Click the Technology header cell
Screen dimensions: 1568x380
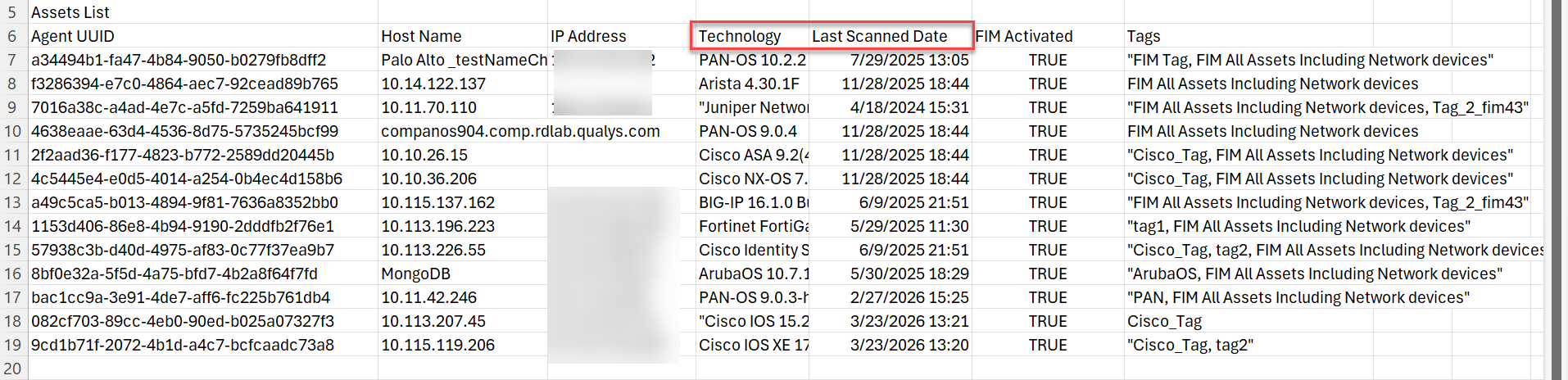(740, 36)
